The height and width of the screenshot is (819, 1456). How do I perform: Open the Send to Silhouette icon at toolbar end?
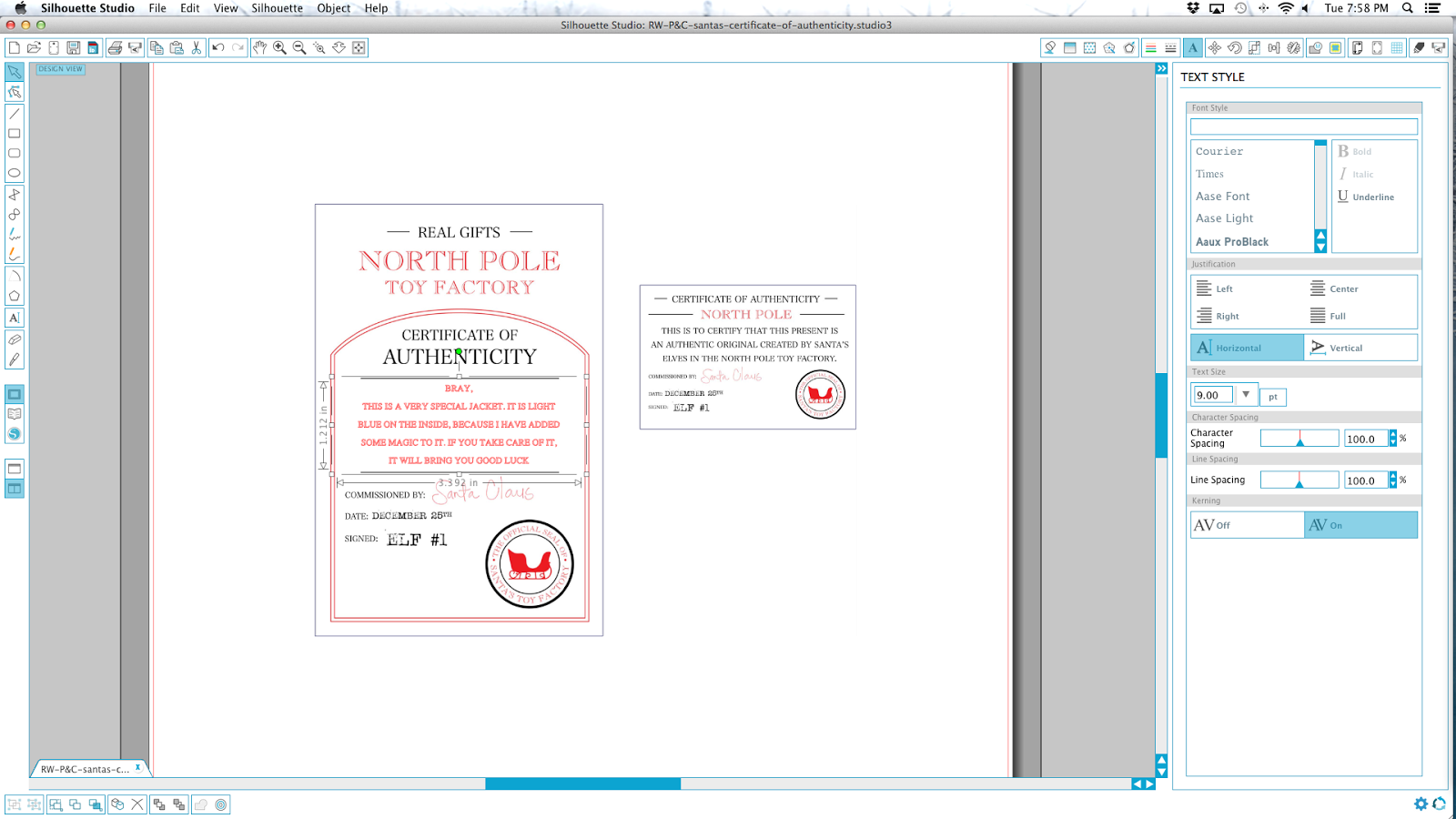1439,47
